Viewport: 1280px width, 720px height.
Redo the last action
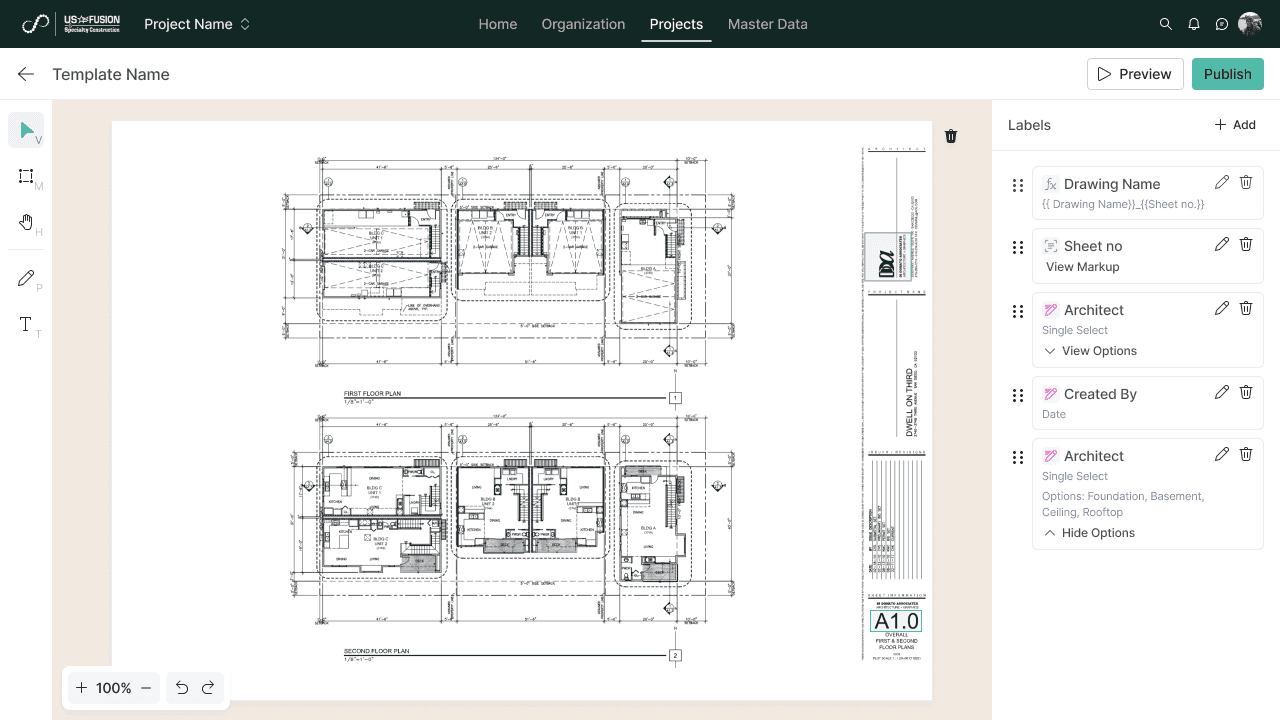point(208,688)
